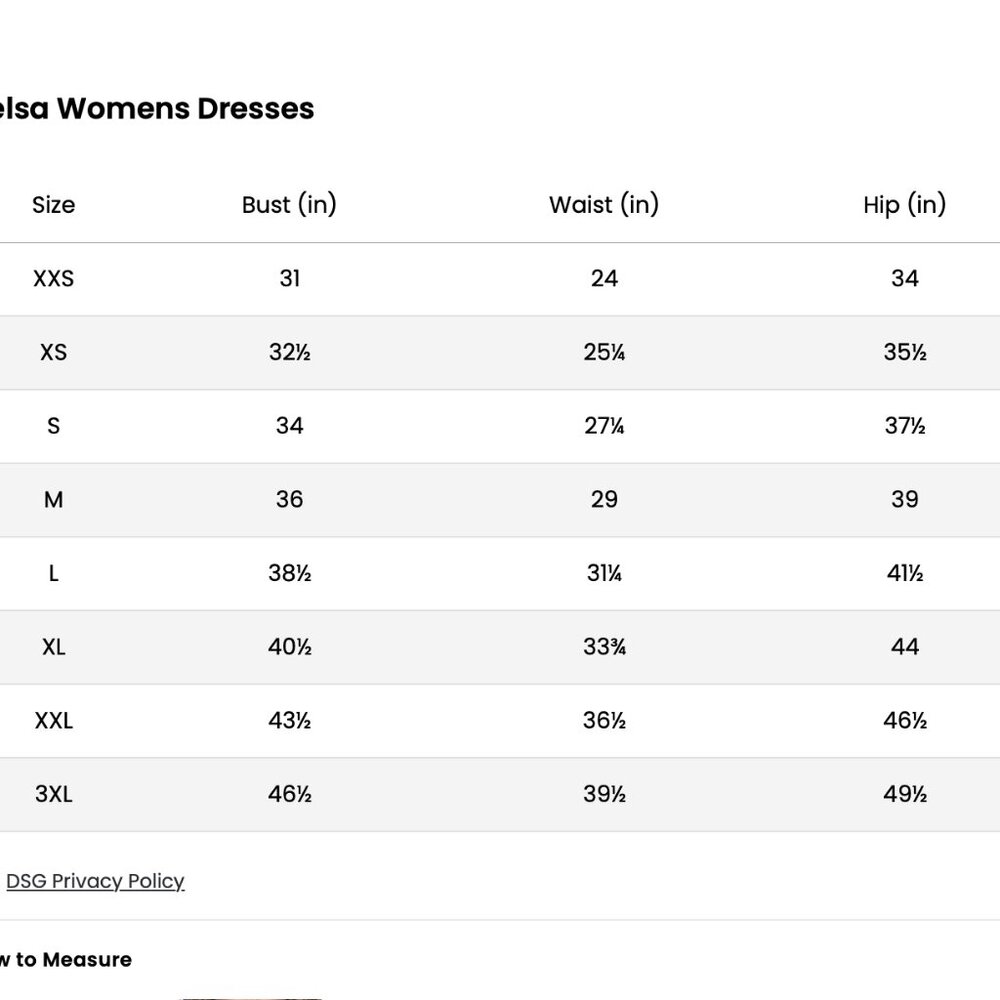Viewport: 1000px width, 1000px height.
Task: Click the Hip (in) column header
Action: [x=904, y=205]
